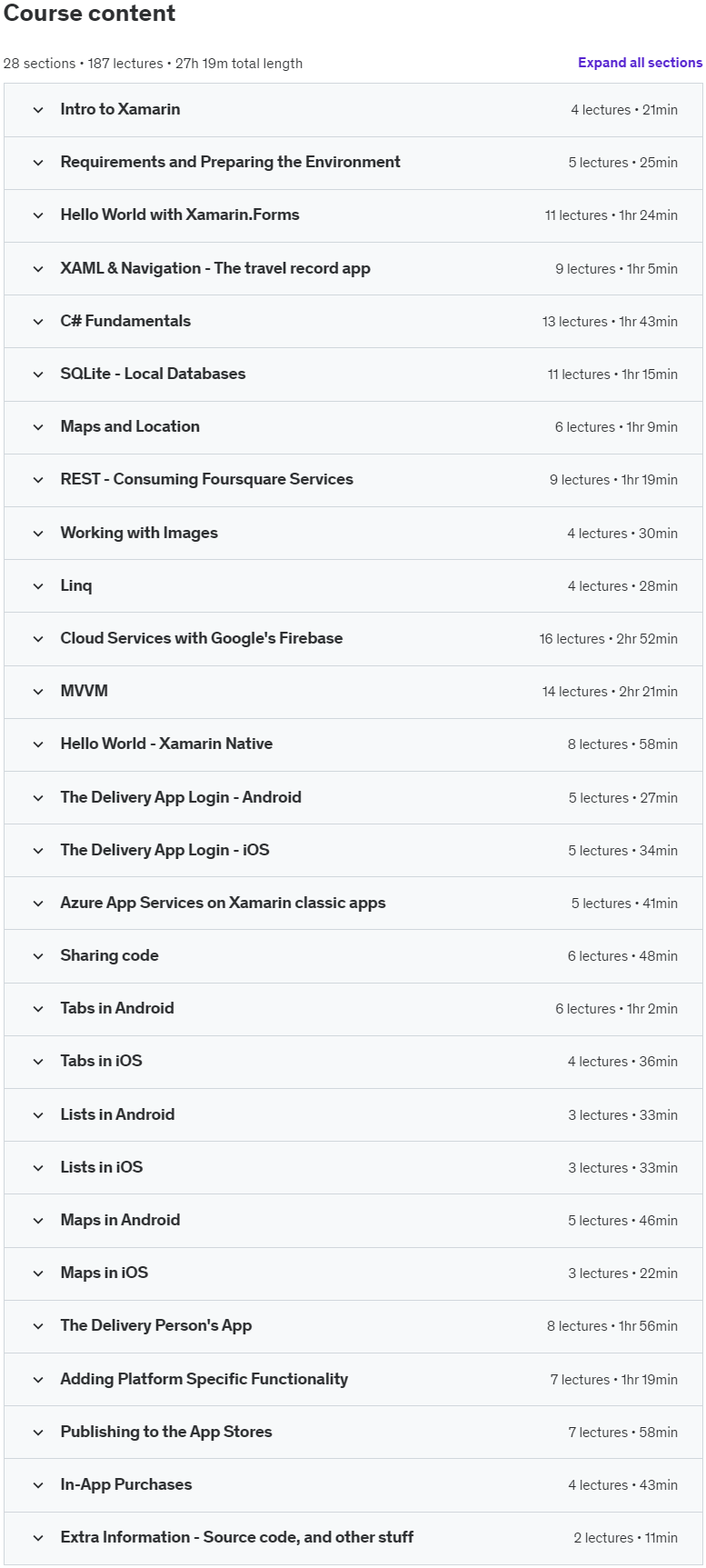
Task: Expand chevron beside Sharing code
Action: coord(38,956)
